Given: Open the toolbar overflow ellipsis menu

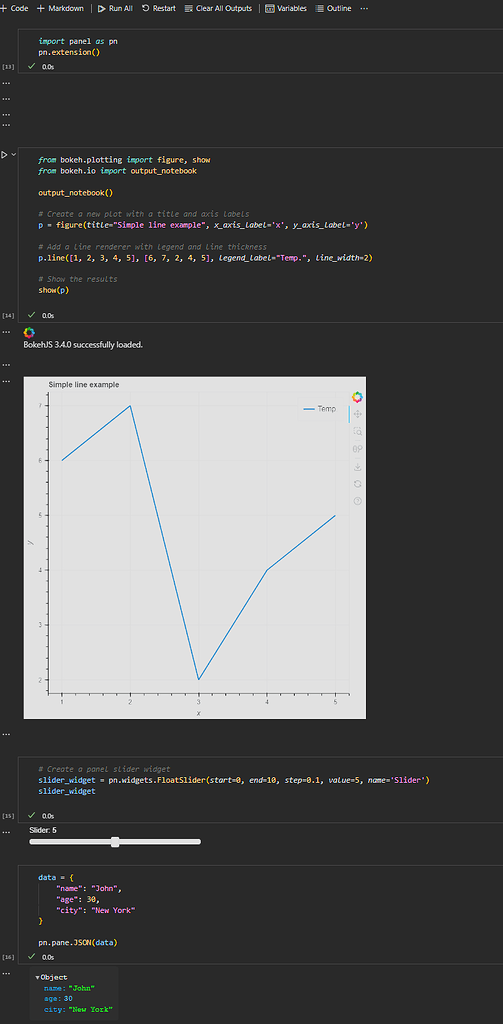Looking at the screenshot, I should pos(364,8).
